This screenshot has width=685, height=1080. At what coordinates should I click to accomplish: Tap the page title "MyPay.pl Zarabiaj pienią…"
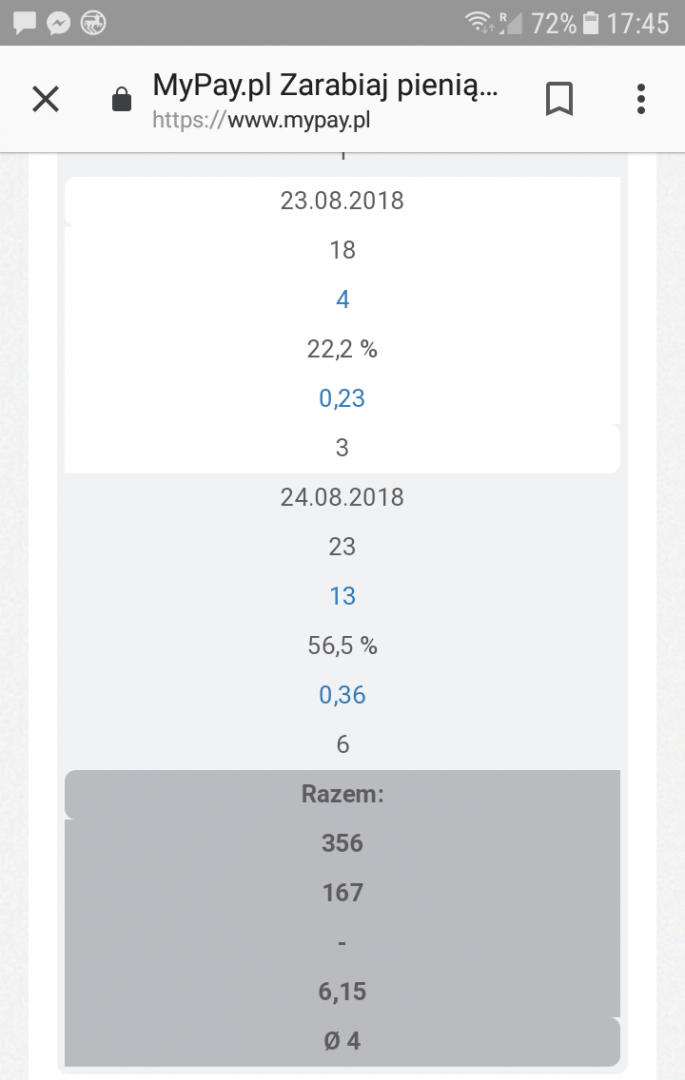325,86
